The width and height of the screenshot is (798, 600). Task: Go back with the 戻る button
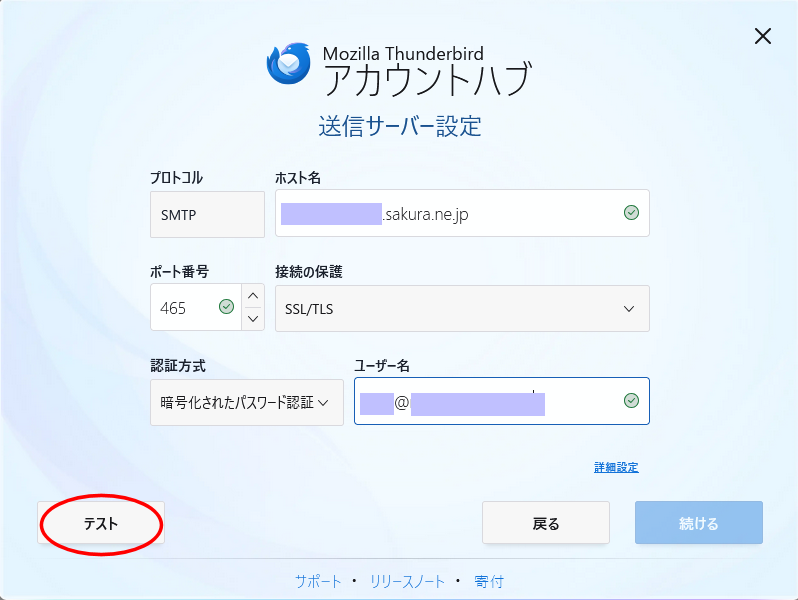(545, 523)
